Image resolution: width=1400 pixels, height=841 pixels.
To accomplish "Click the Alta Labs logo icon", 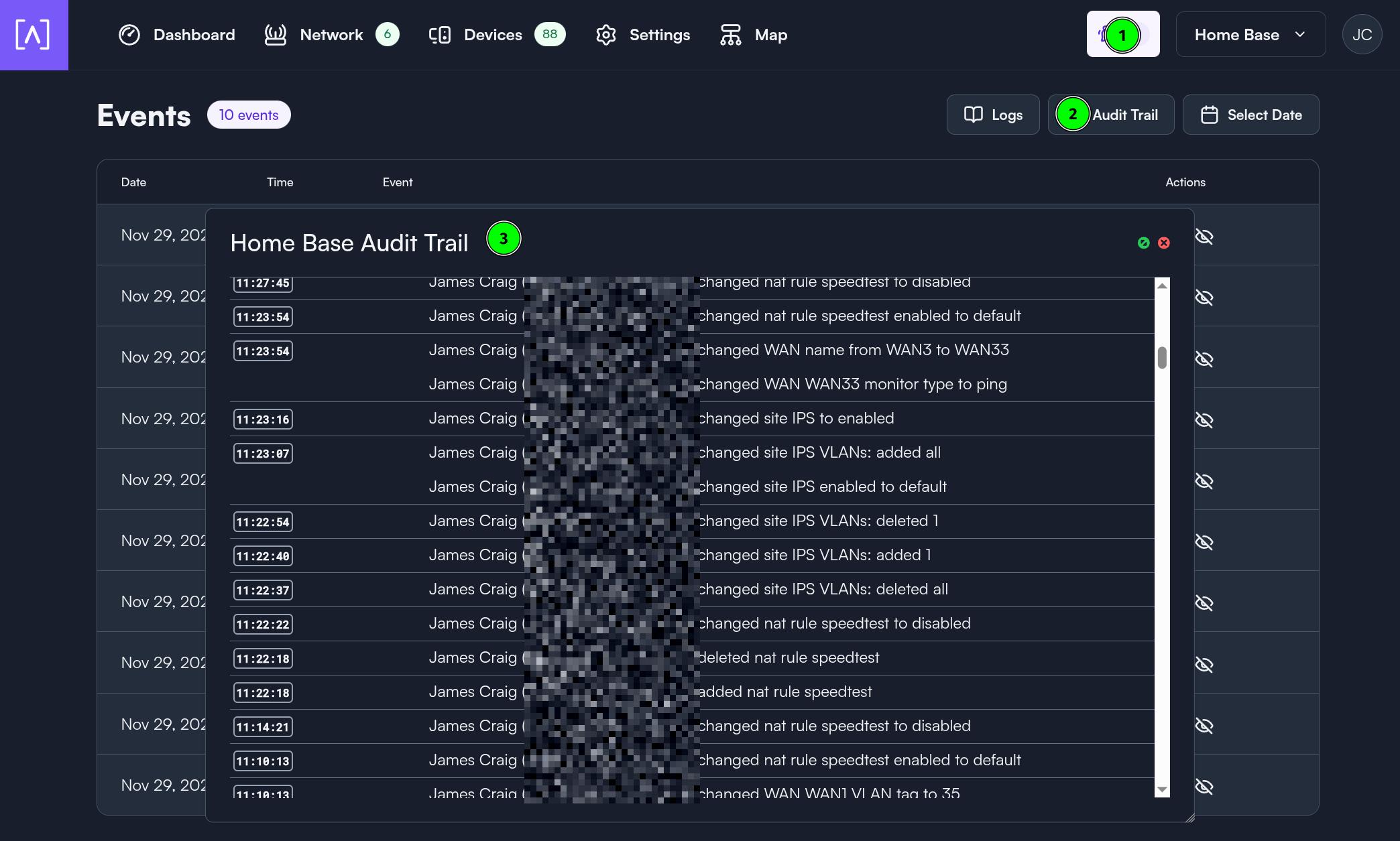I will pyautogui.click(x=33, y=34).
